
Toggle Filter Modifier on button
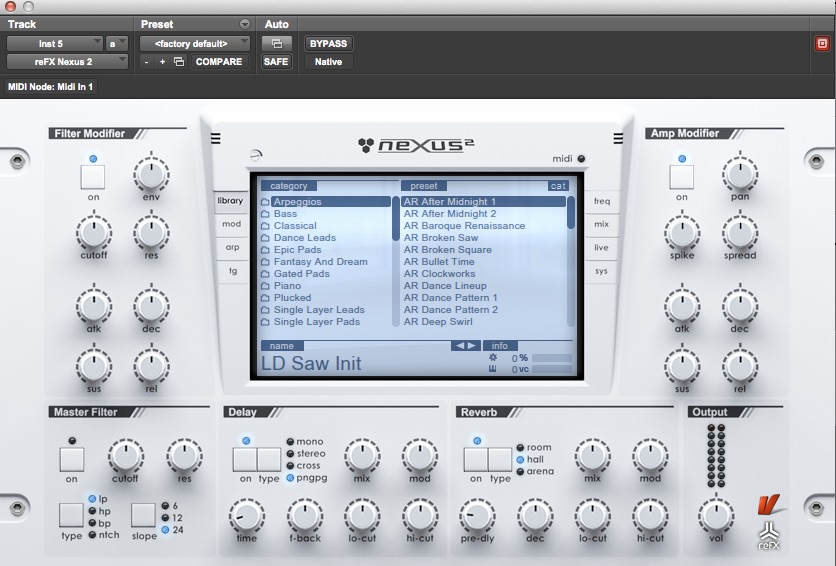click(x=93, y=177)
